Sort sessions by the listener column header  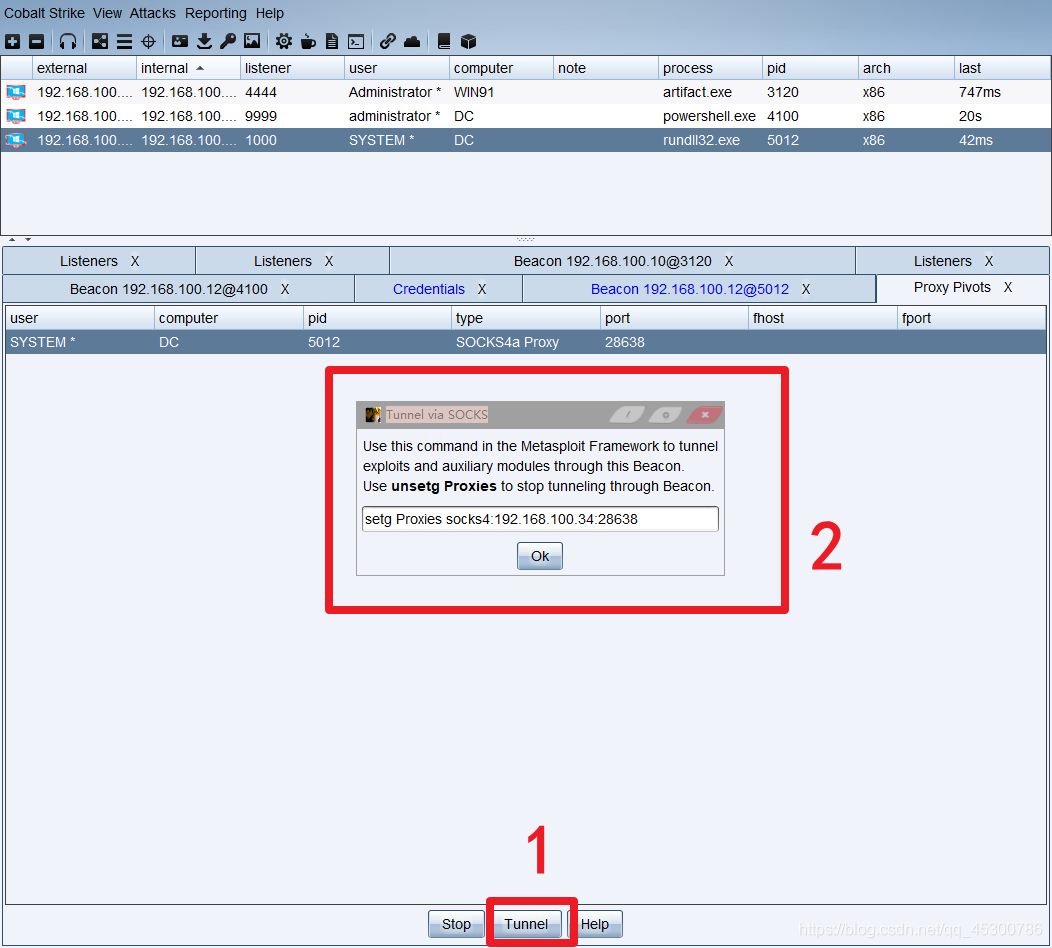(x=292, y=68)
